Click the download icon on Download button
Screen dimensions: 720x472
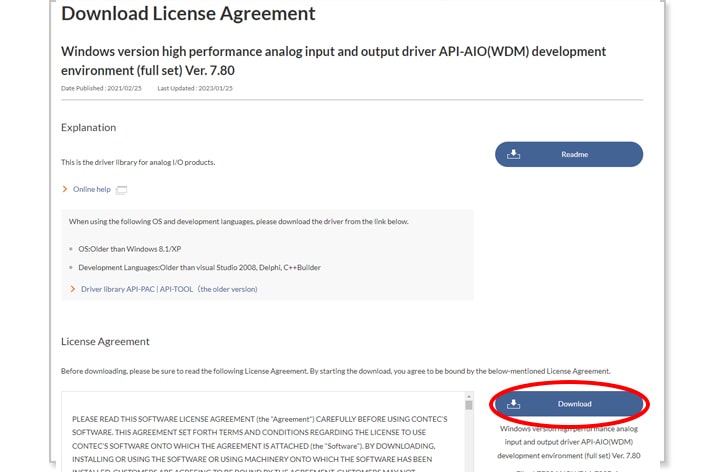tap(514, 404)
